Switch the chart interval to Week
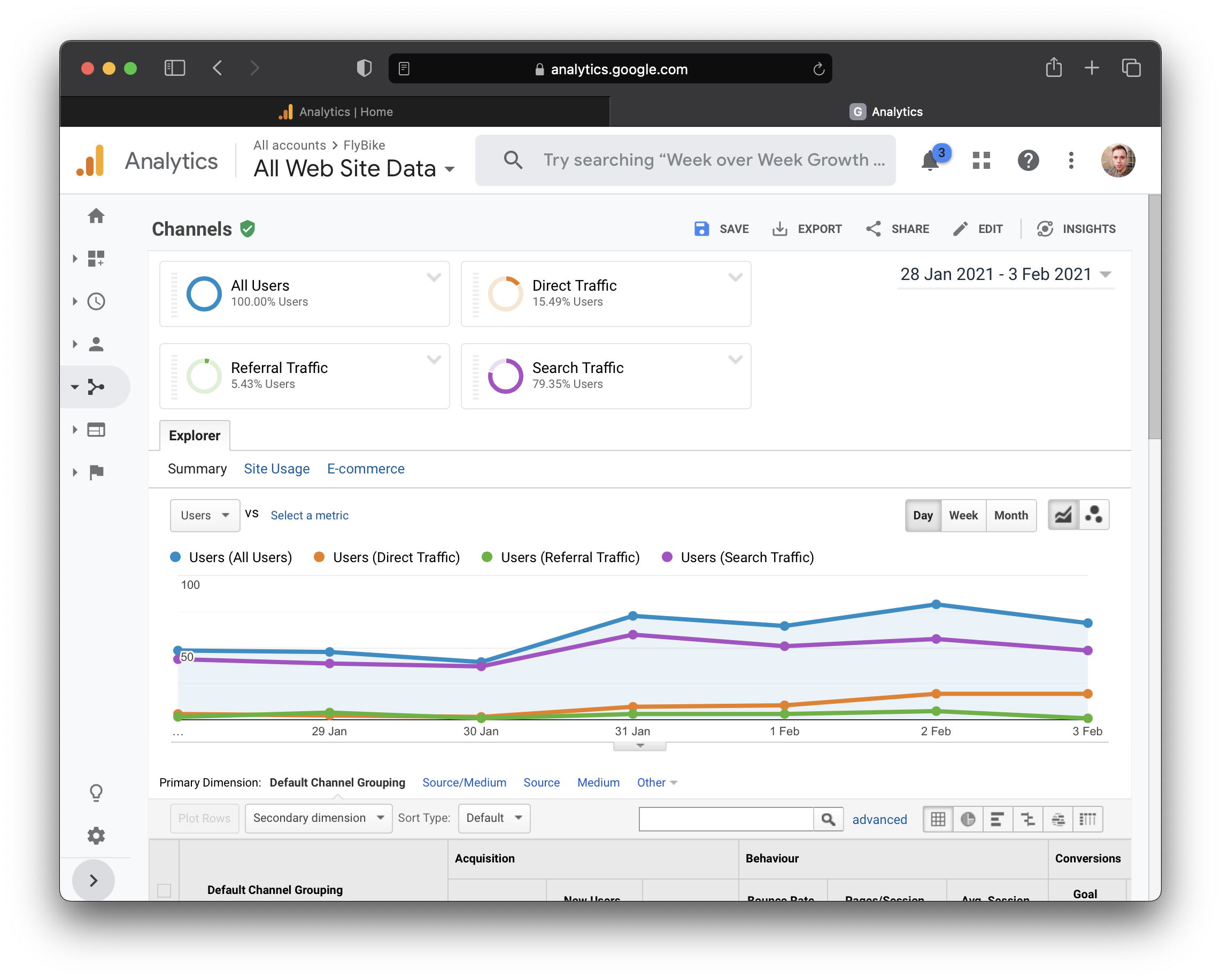 (963, 515)
